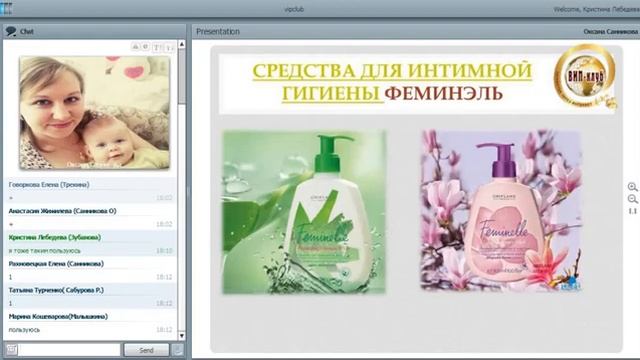Click the small button right of Send

[x=178, y=350]
